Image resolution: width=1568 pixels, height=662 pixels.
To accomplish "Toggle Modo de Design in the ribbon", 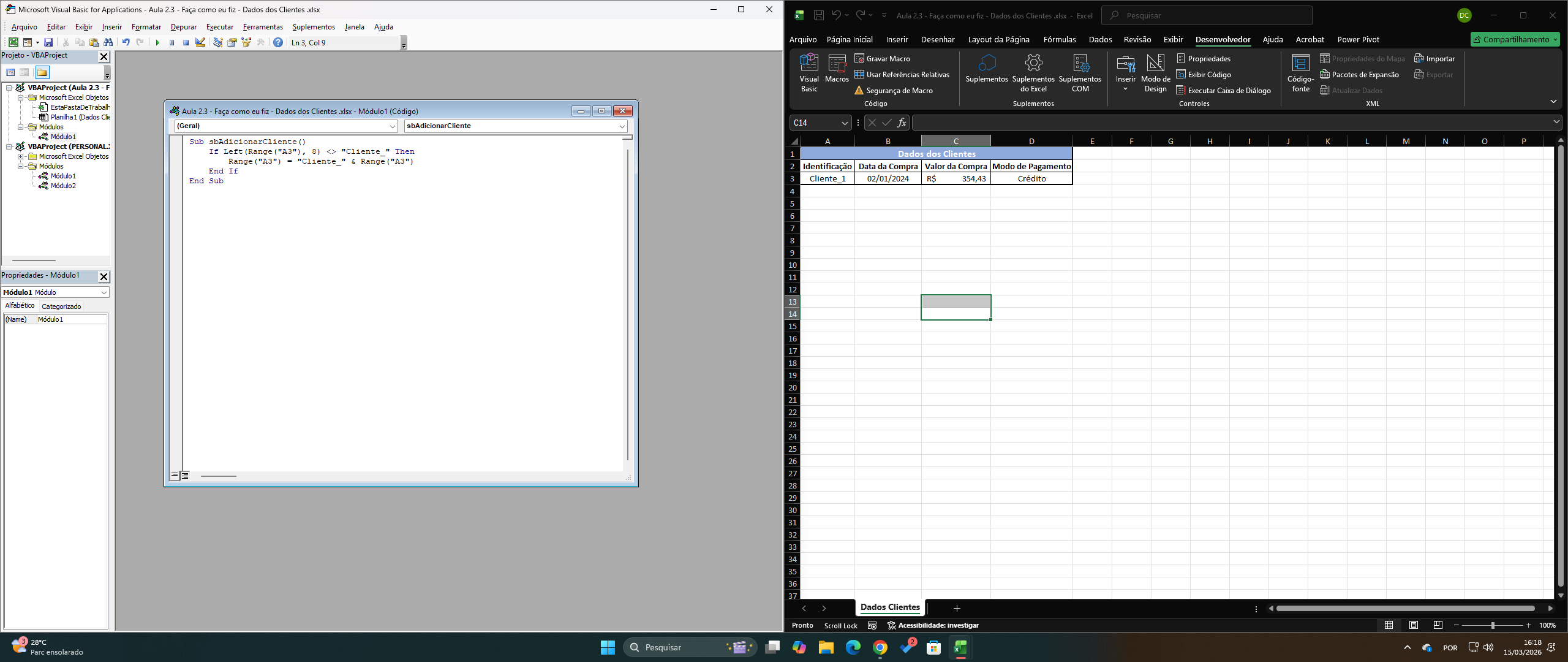I will click(1155, 72).
